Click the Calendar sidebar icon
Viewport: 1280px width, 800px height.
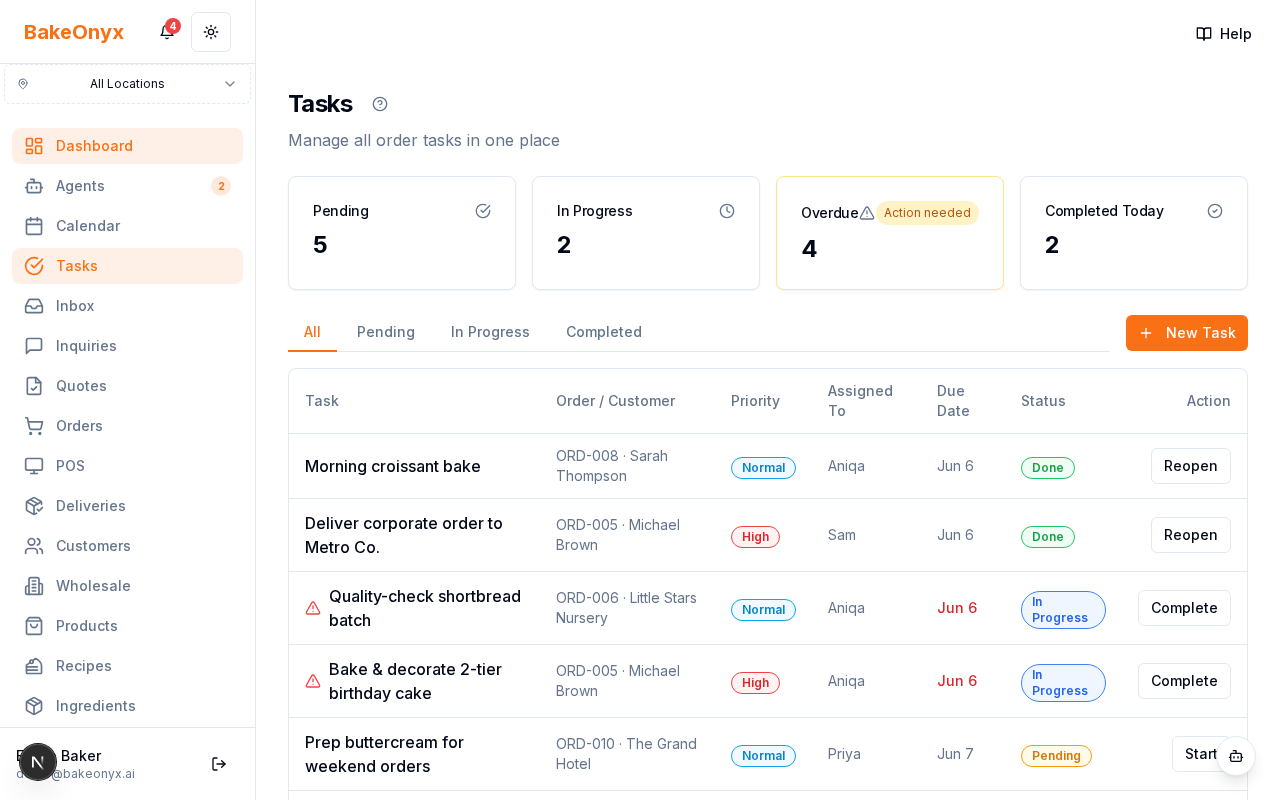(x=34, y=226)
